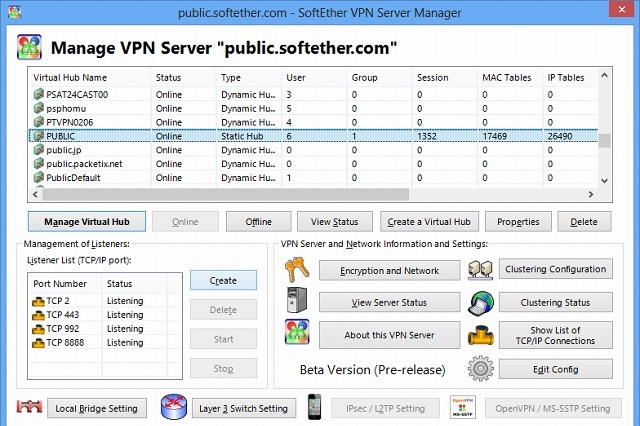640x426 pixels.
Task: Click the red bridge icon for Local Bridge
Action: 29,407
